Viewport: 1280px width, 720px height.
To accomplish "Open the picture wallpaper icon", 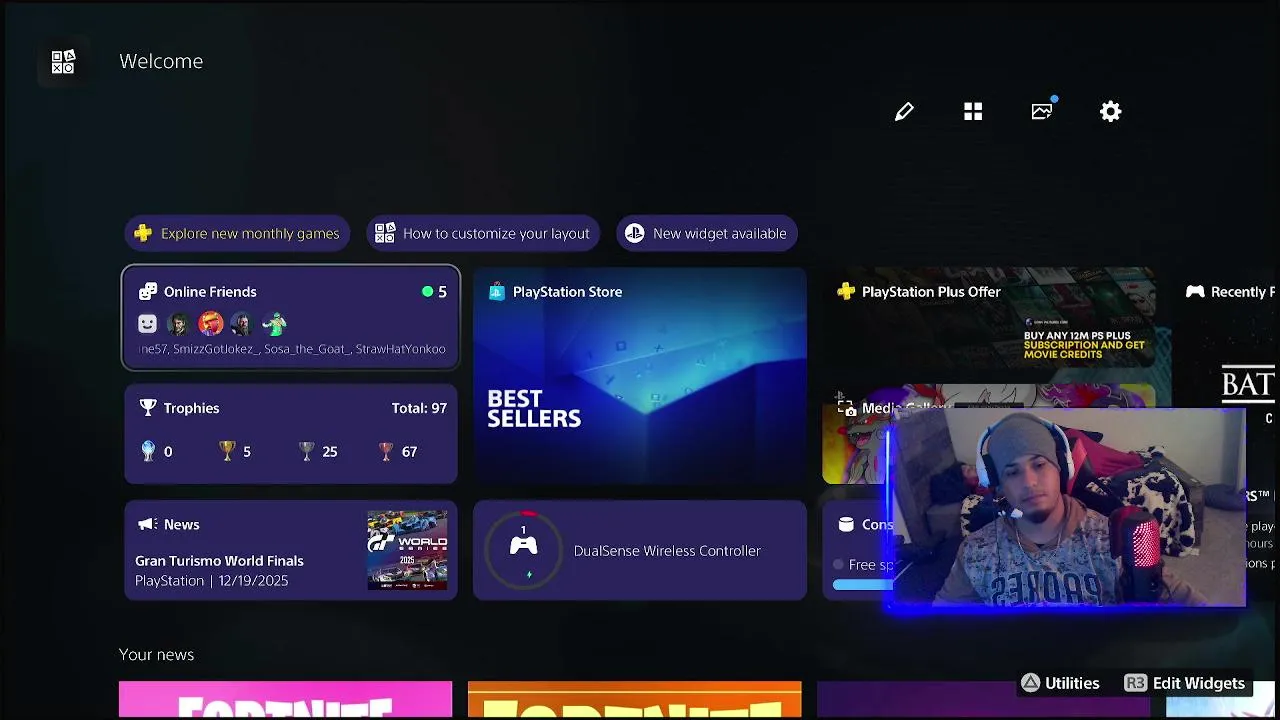I will (1043, 110).
